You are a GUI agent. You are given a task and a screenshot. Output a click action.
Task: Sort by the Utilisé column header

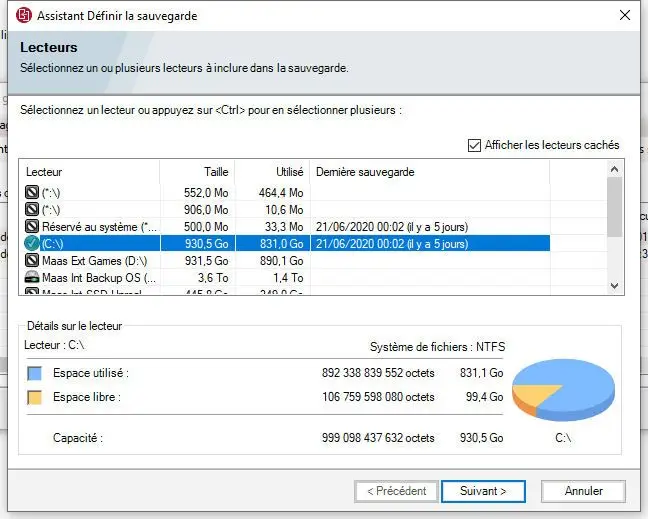pos(272,172)
